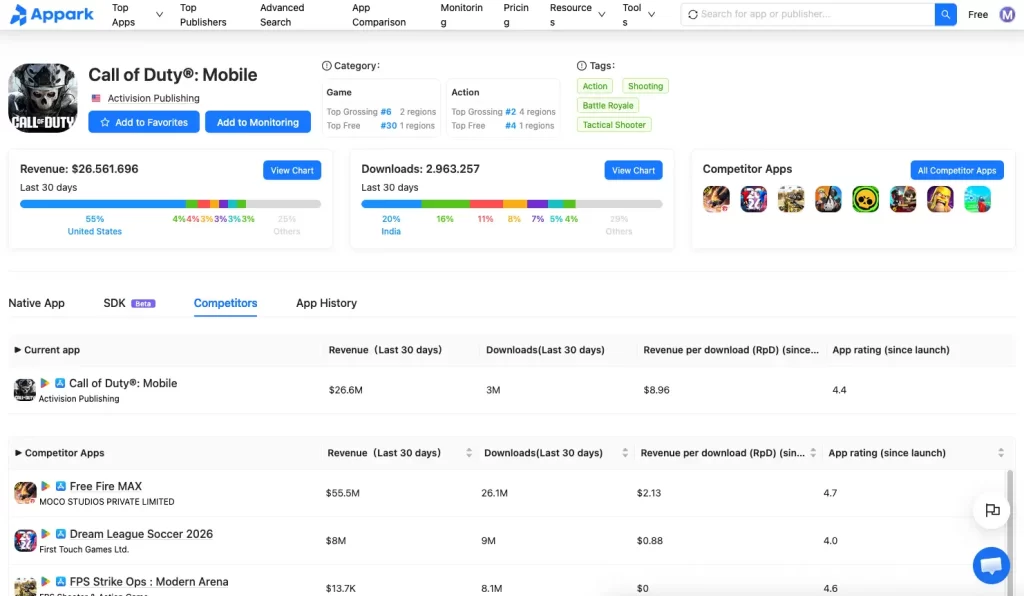Click App Store icon beside Dream League Soccer

coord(61,534)
